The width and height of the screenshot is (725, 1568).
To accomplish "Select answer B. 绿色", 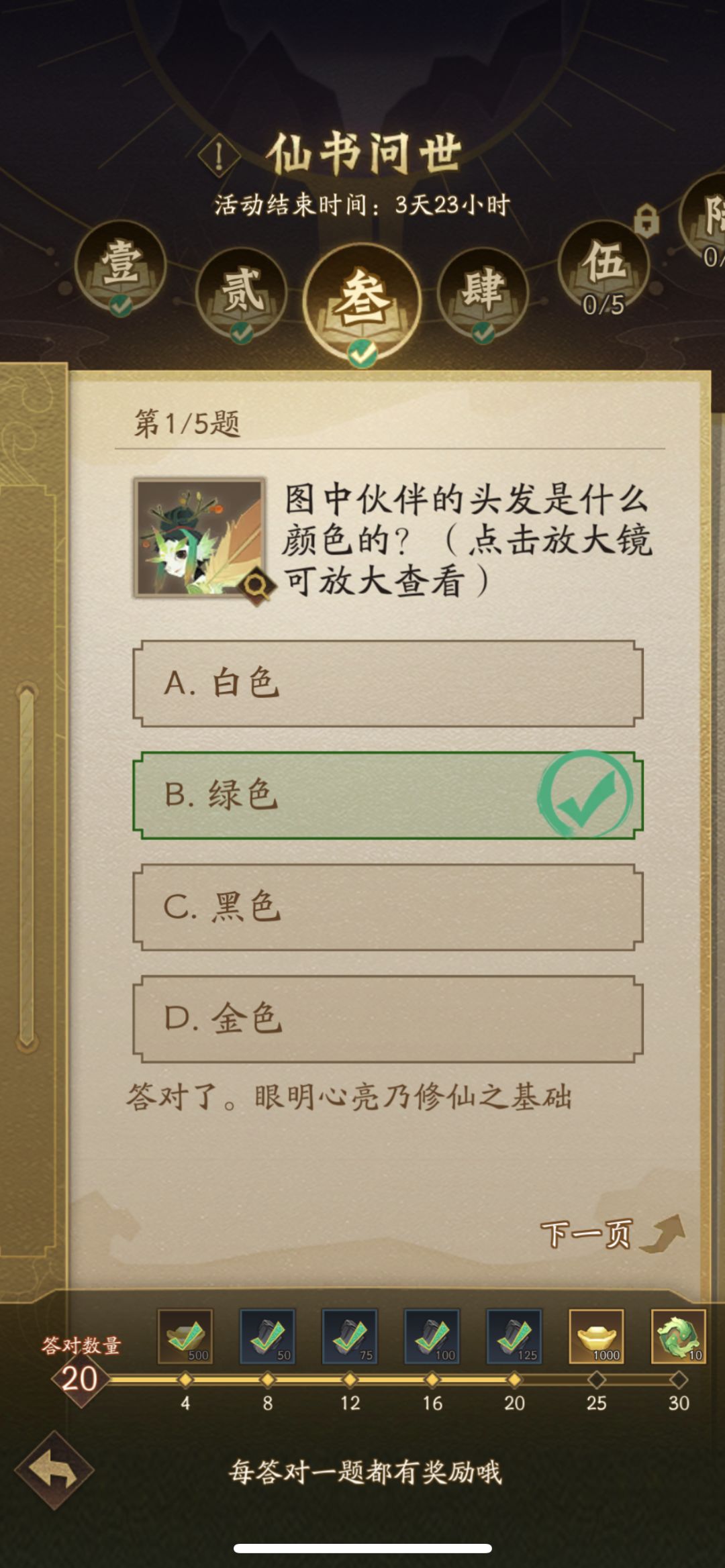I will (388, 795).
